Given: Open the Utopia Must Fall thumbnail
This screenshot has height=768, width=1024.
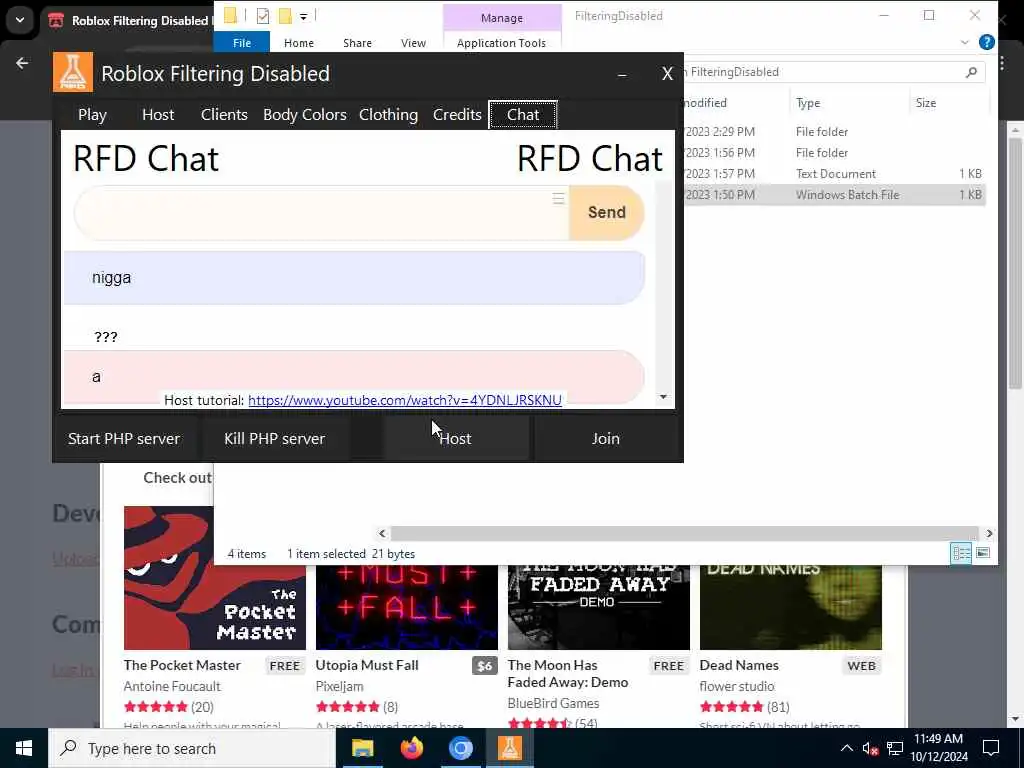Looking at the screenshot, I should tap(407, 607).
